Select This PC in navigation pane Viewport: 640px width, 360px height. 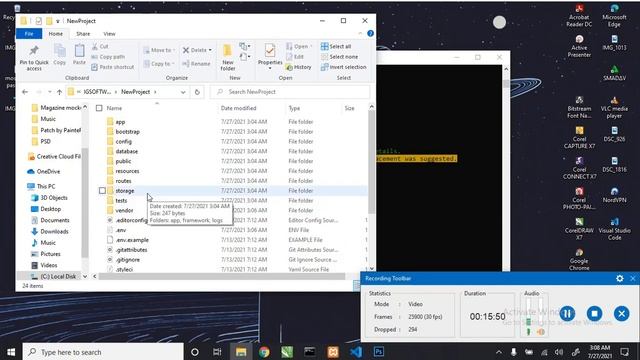(x=46, y=187)
